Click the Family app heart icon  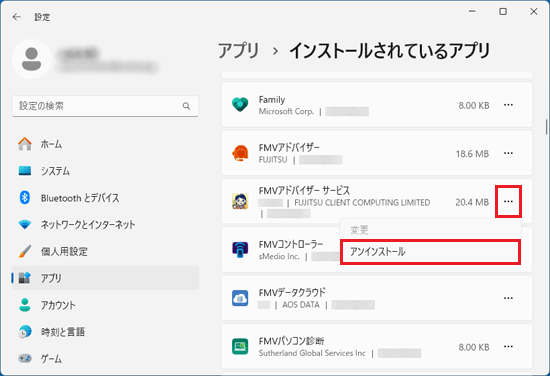point(240,105)
